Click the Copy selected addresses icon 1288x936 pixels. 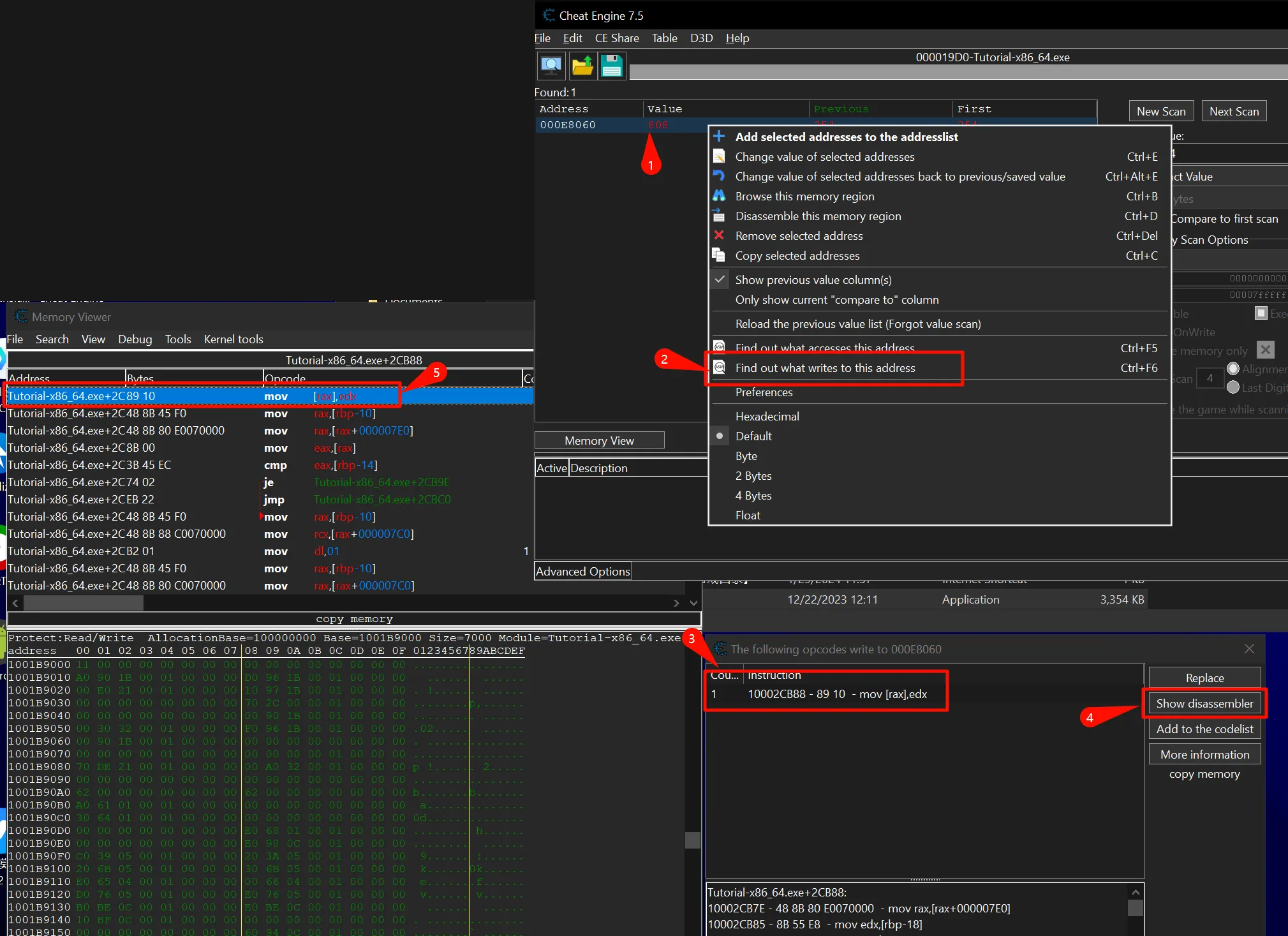pyautogui.click(x=719, y=255)
